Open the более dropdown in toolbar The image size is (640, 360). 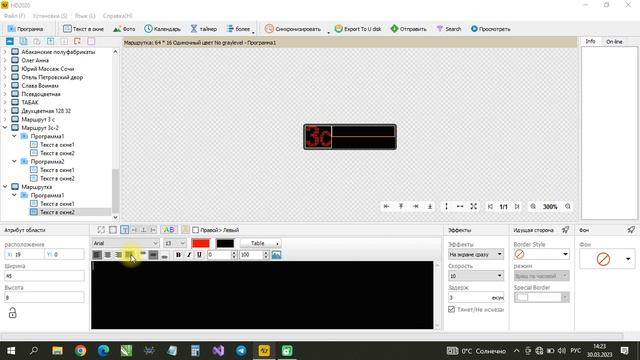pos(239,29)
